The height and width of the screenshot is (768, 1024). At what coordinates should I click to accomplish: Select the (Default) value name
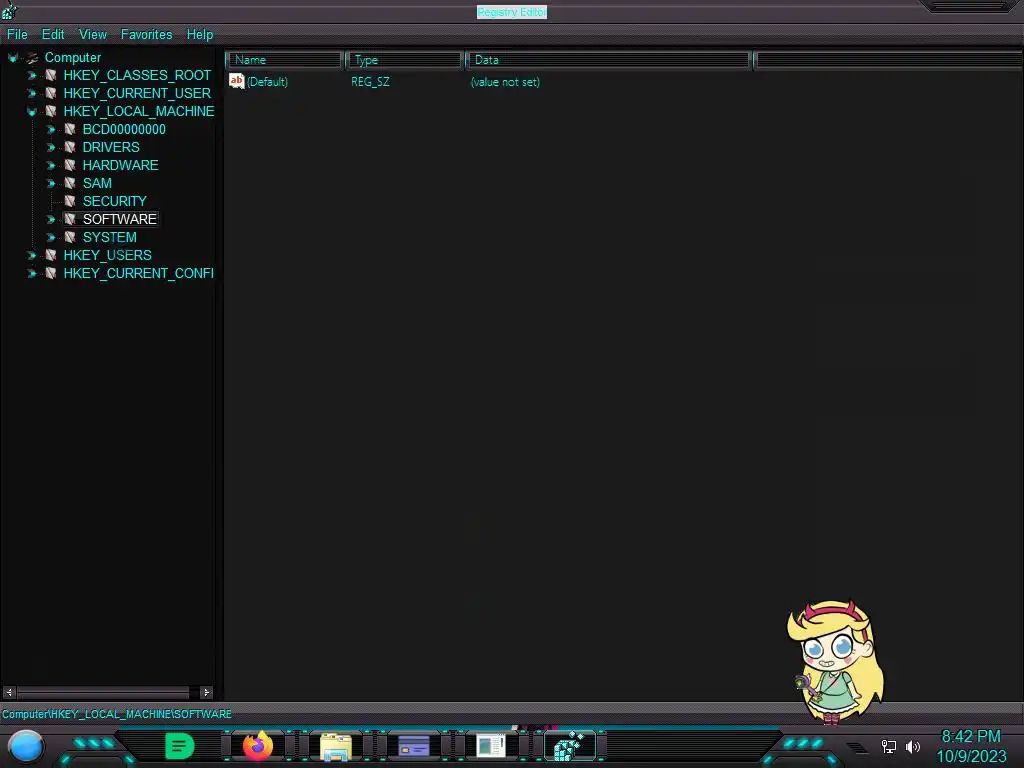pos(267,82)
